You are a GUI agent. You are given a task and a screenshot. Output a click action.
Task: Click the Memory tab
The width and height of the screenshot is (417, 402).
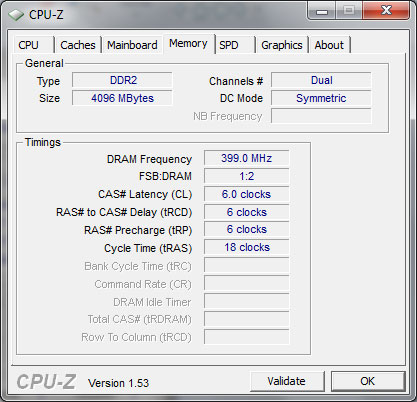[x=188, y=43]
